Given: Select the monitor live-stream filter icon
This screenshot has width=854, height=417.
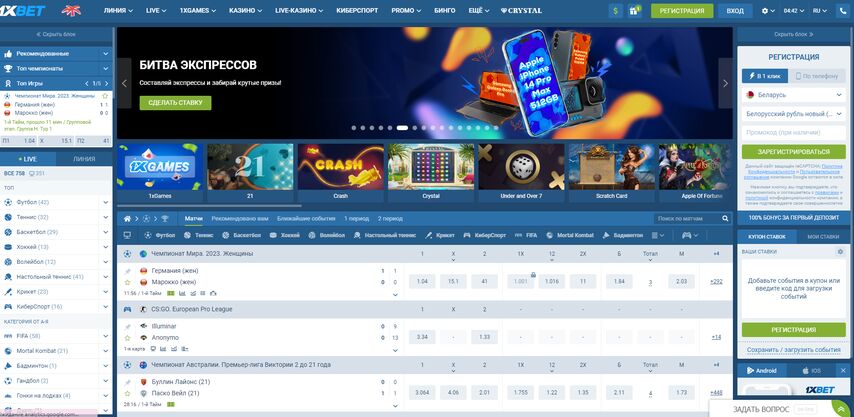Looking at the screenshot, I should (x=127, y=235).
